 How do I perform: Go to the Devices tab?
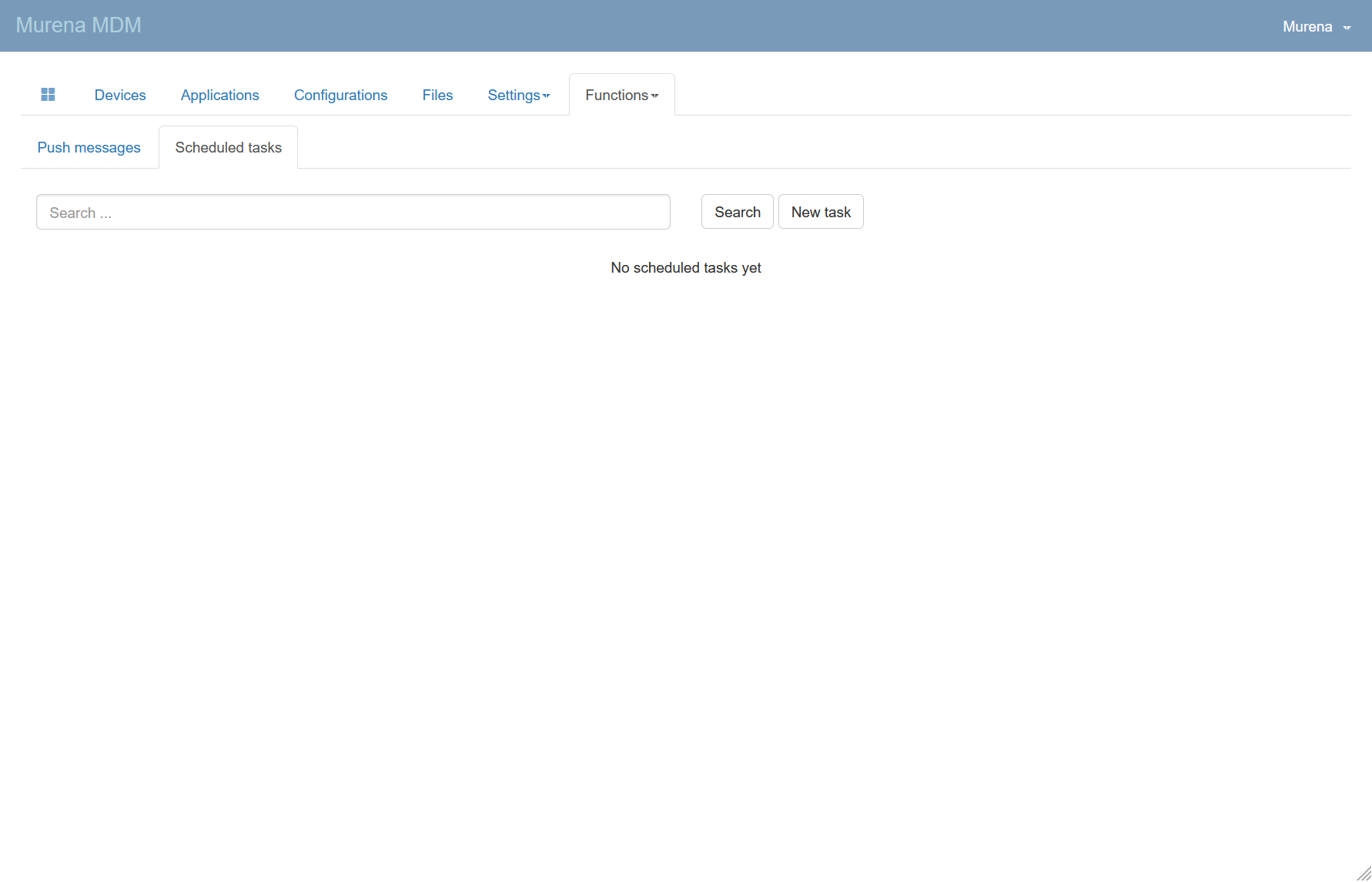120,95
